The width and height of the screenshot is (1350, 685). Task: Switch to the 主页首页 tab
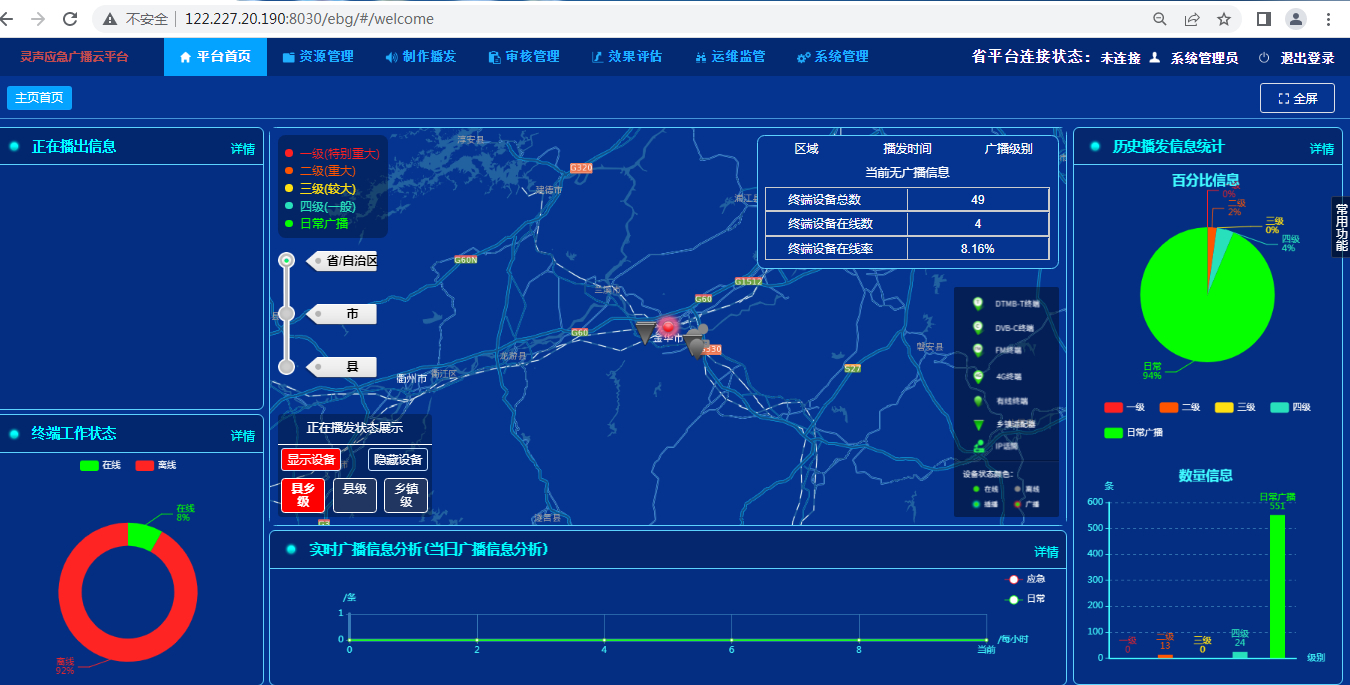coord(39,98)
